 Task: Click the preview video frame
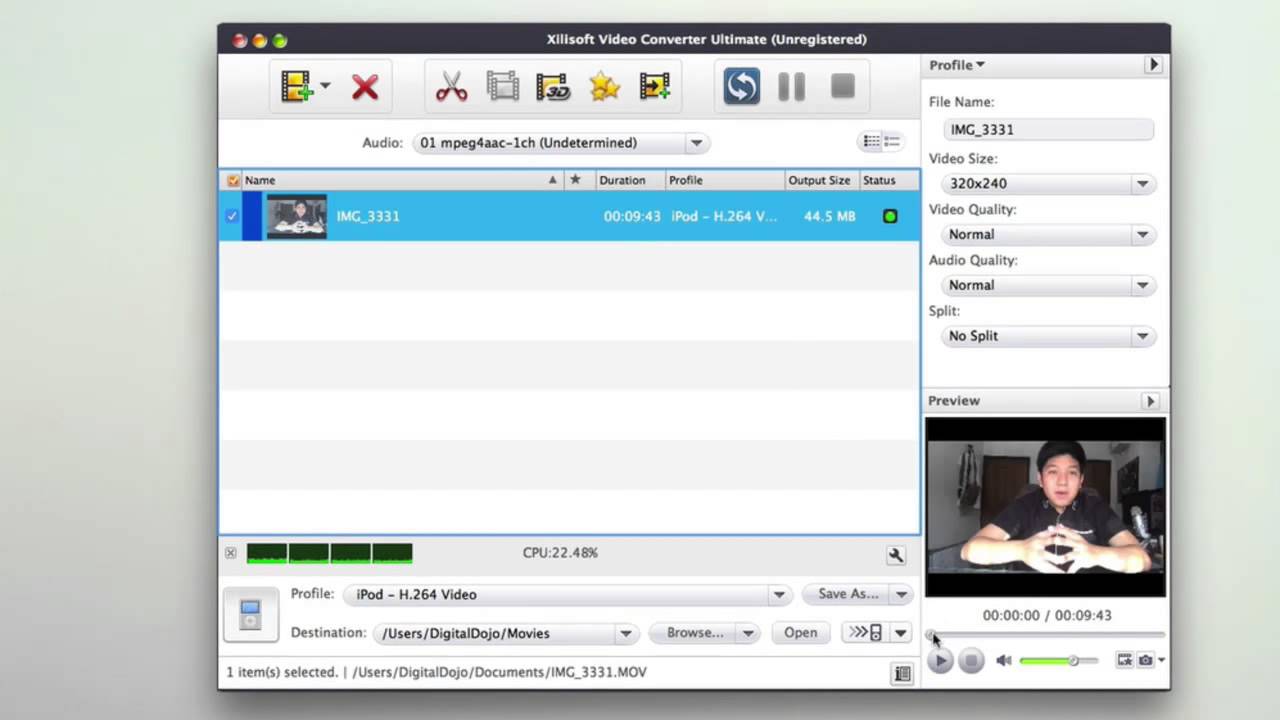point(1045,507)
